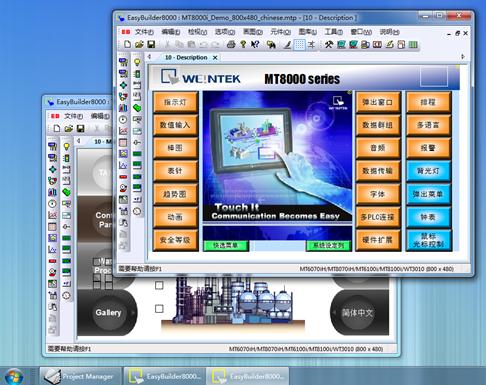The height and width of the screenshot is (385, 486).
Task: Tick the lower checkbox beside refinery image
Action: coord(159,309)
